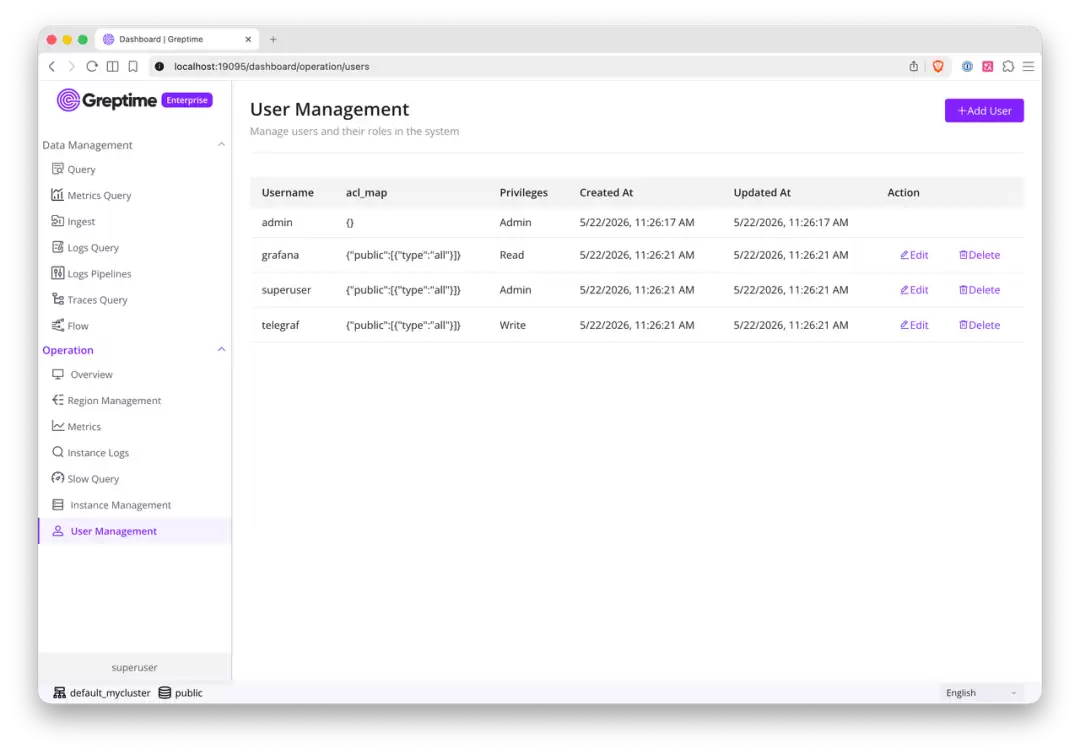Click the Add User button
The height and width of the screenshot is (754, 1080).
click(984, 111)
